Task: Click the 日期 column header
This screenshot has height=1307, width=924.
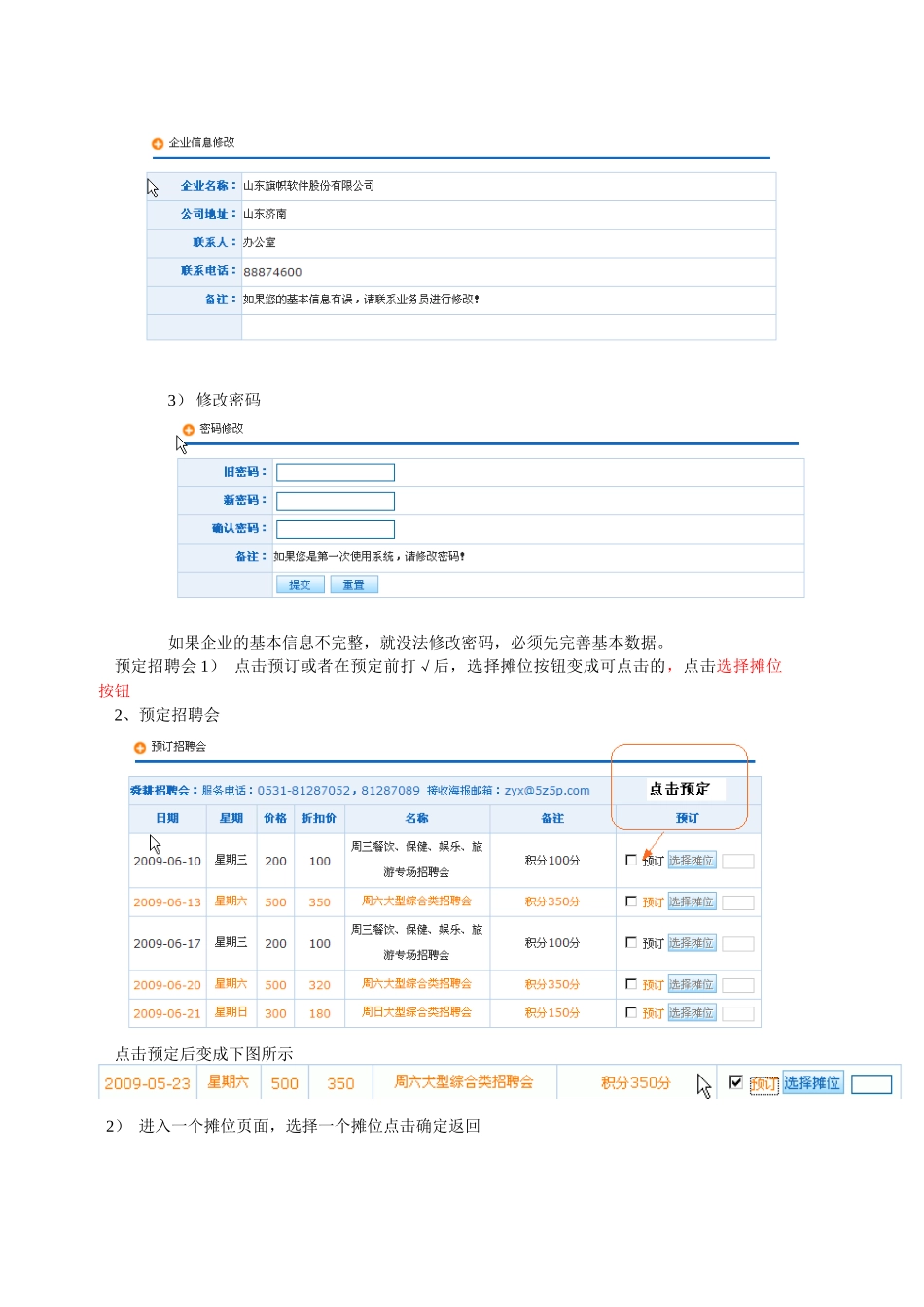Action: pyautogui.click(x=167, y=819)
